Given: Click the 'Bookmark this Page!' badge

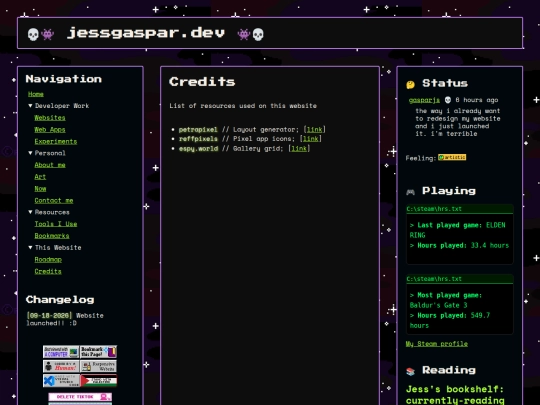Looking at the screenshot, I should (x=98, y=352).
